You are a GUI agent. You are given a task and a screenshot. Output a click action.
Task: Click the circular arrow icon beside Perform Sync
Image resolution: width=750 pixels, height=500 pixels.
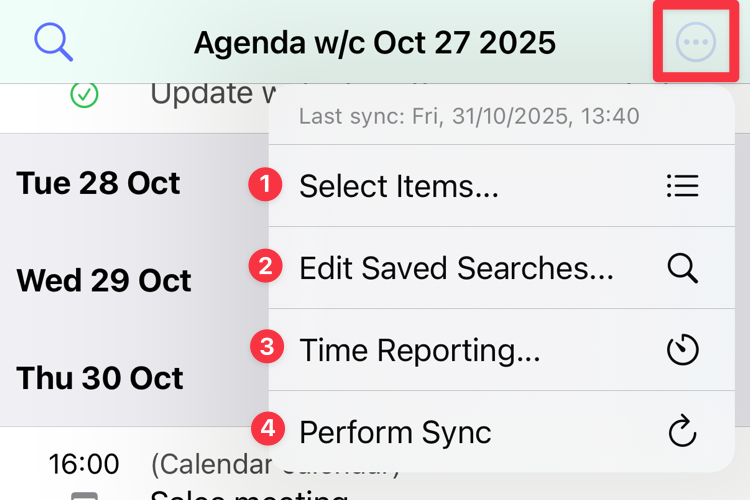tap(682, 432)
